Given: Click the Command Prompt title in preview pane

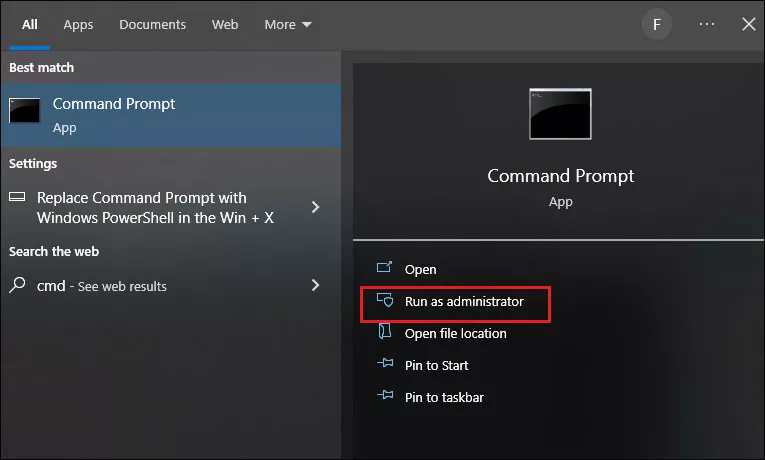Looking at the screenshot, I should pyautogui.click(x=561, y=176).
